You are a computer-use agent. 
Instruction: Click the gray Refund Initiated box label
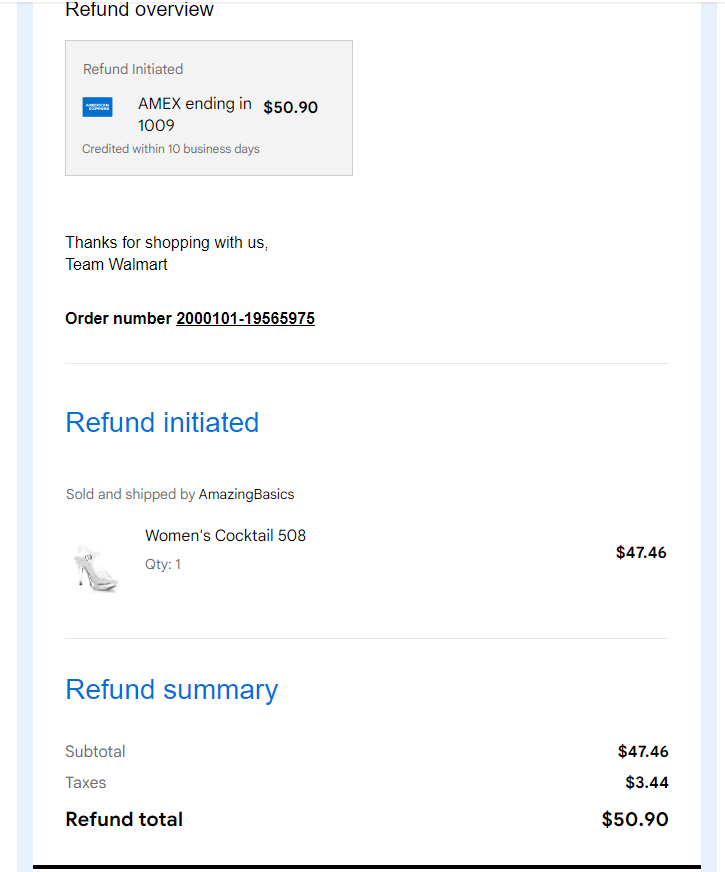coord(133,69)
